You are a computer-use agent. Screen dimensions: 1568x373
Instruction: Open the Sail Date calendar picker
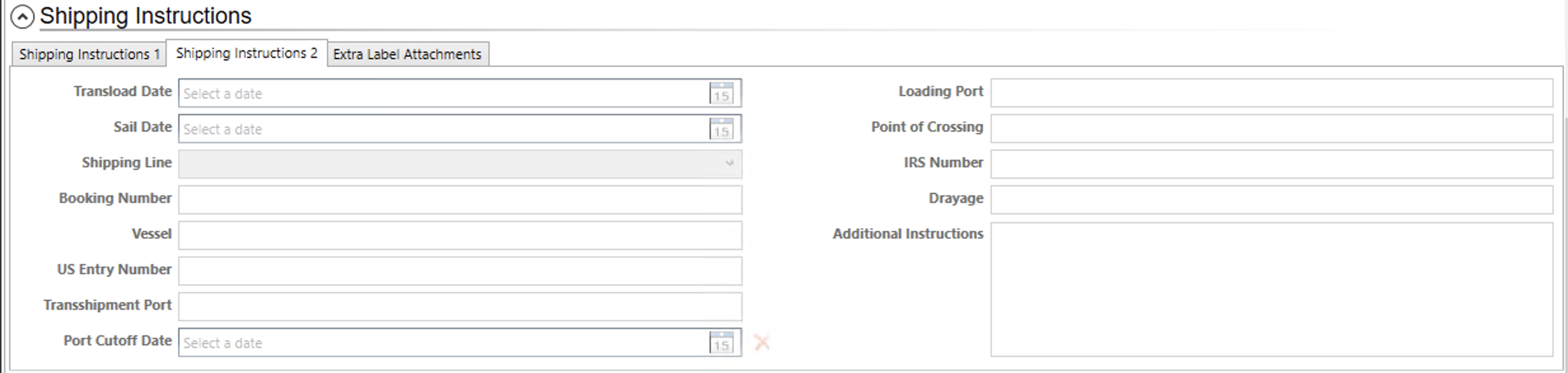(721, 129)
